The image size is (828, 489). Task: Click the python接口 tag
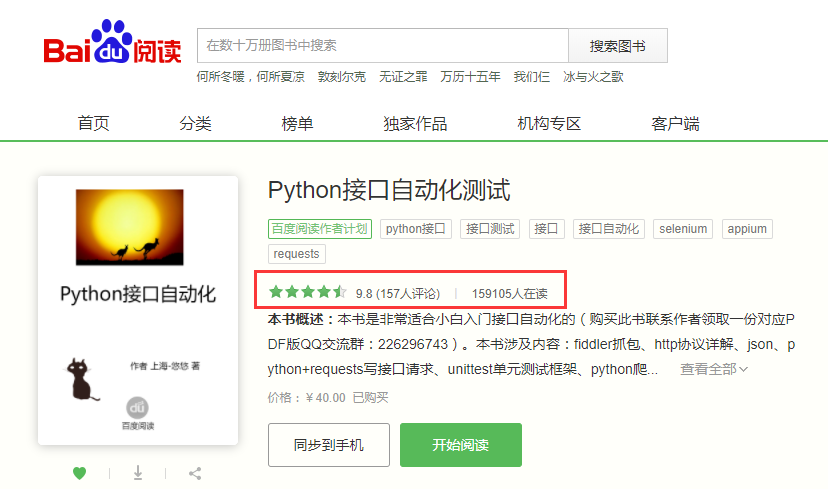click(416, 229)
